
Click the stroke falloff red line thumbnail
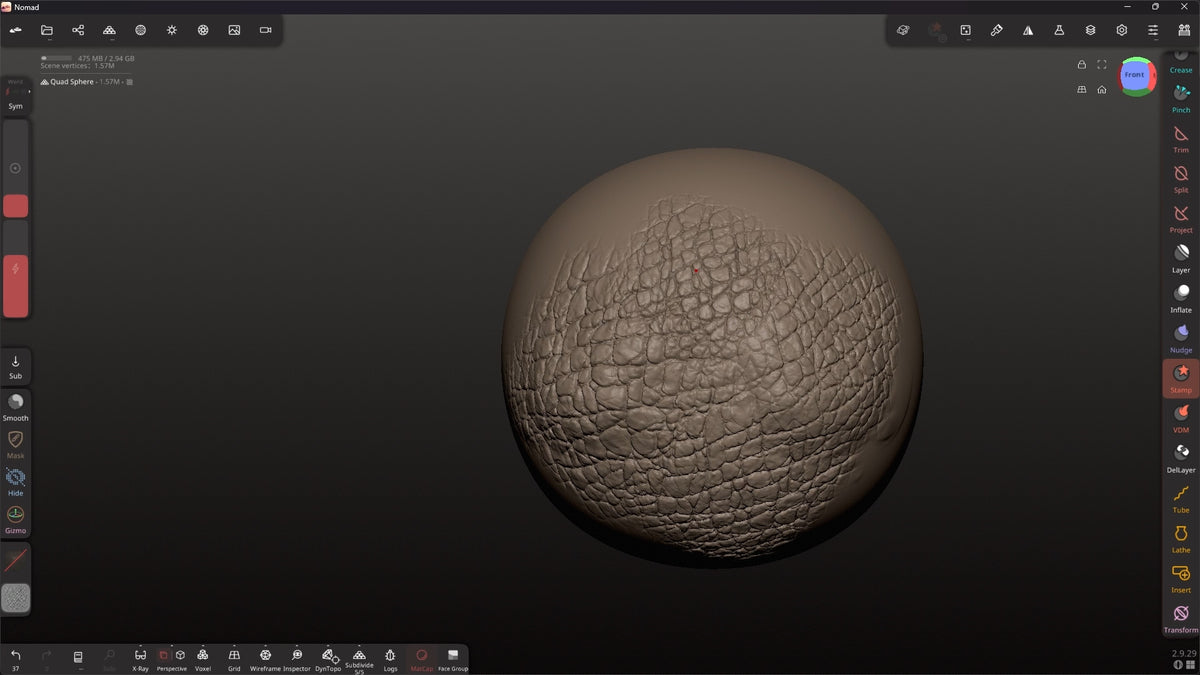pyautogui.click(x=15, y=560)
